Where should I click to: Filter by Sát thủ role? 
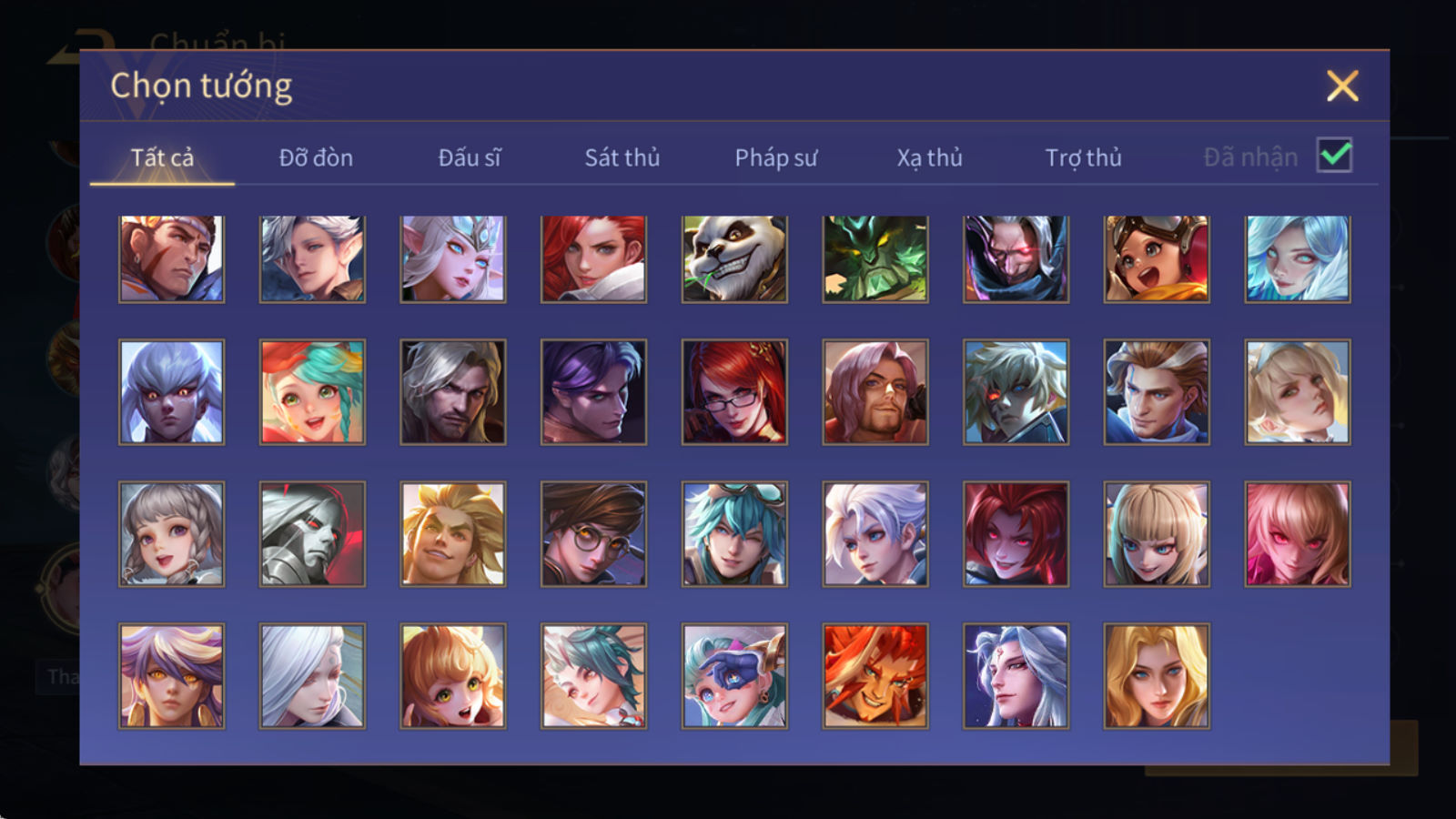pyautogui.click(x=622, y=157)
